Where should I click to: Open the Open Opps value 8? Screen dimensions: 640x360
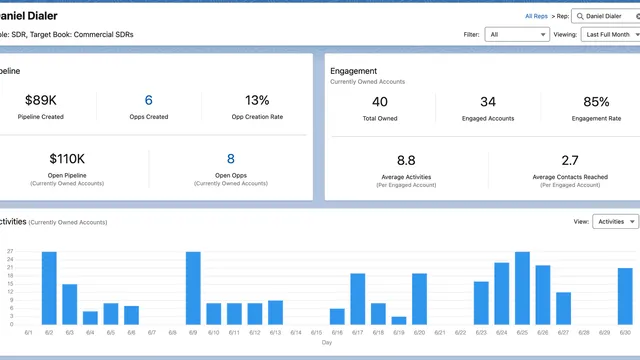tap(231, 159)
